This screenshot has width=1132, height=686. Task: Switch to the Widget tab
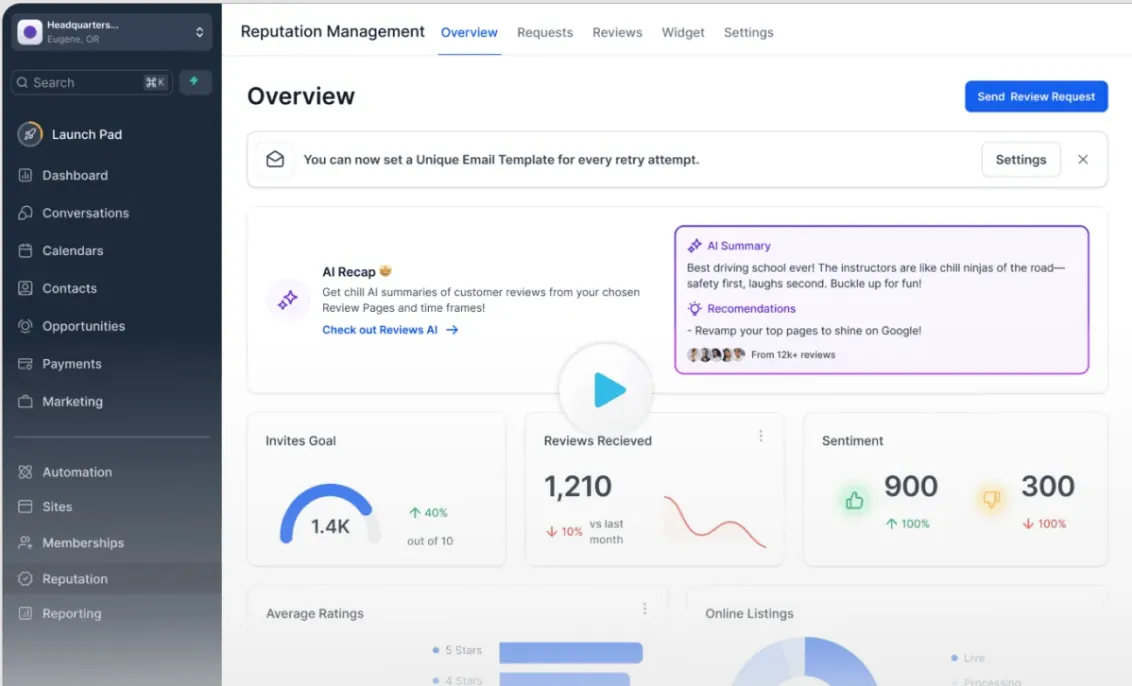(x=683, y=32)
